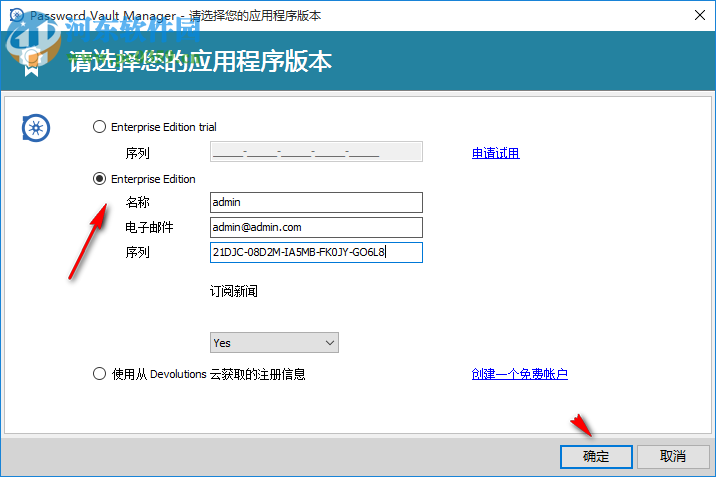The image size is (716, 477).
Task: Click the 请选择您的应用程序版本 header title
Action: click(x=200, y=62)
